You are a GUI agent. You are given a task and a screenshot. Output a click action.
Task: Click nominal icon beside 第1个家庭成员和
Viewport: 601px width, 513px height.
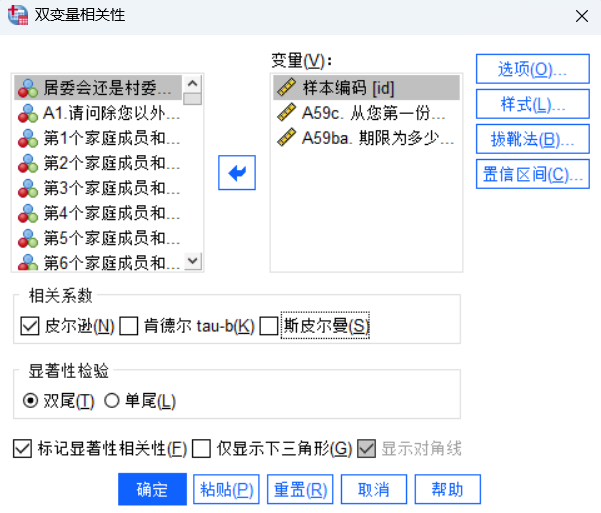coord(28,138)
